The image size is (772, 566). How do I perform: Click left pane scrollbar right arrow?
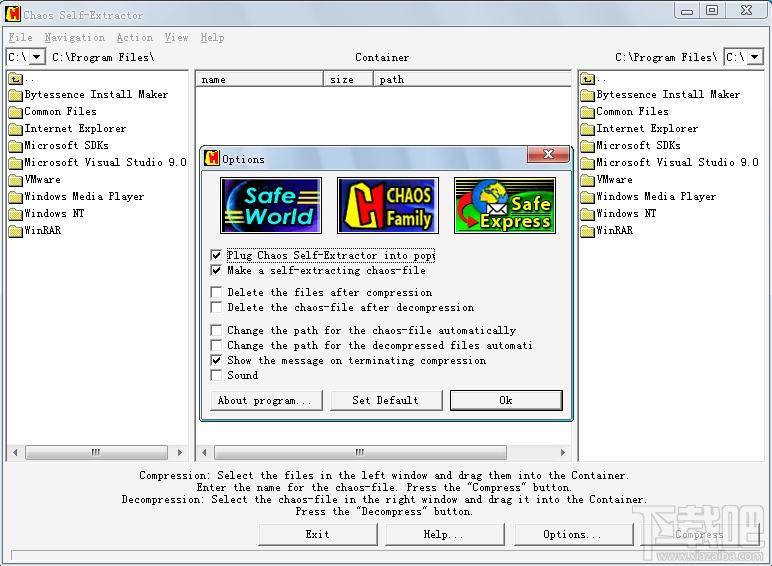[x=180, y=452]
